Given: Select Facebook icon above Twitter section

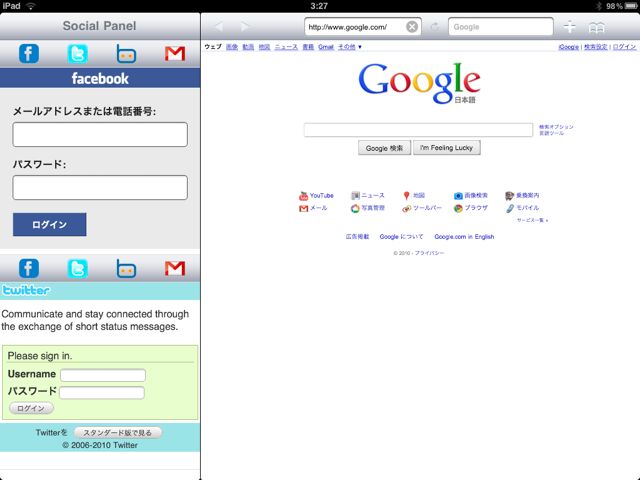Looking at the screenshot, I should click(29, 268).
